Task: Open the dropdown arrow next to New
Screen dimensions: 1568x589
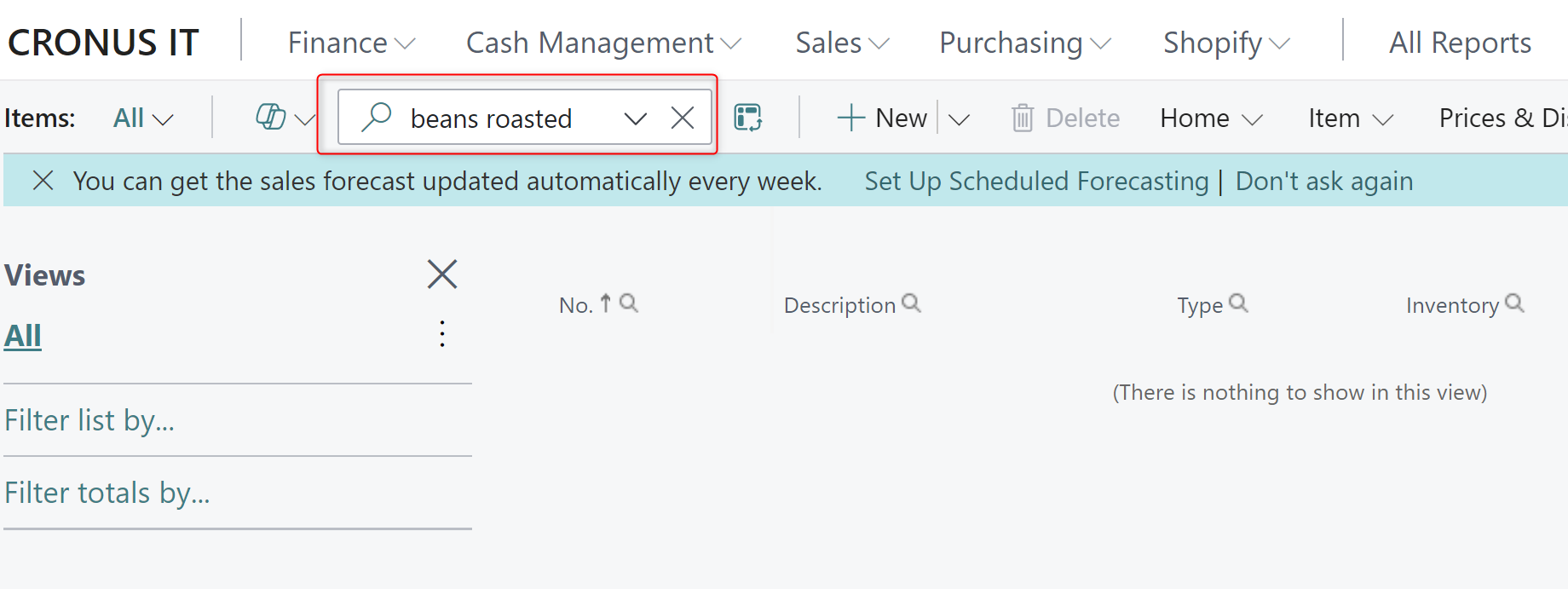Action: point(959,119)
